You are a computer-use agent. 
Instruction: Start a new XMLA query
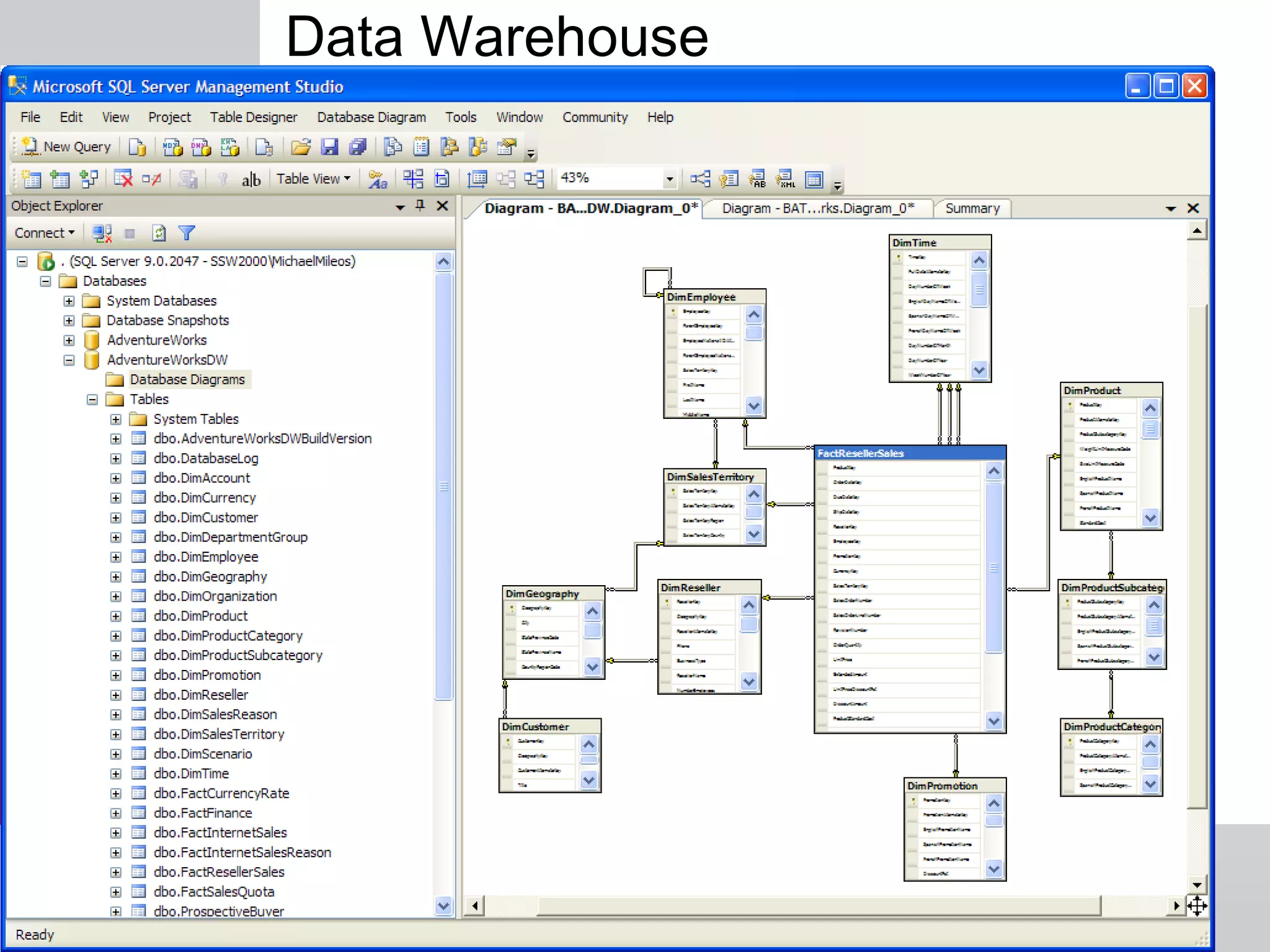click(229, 147)
